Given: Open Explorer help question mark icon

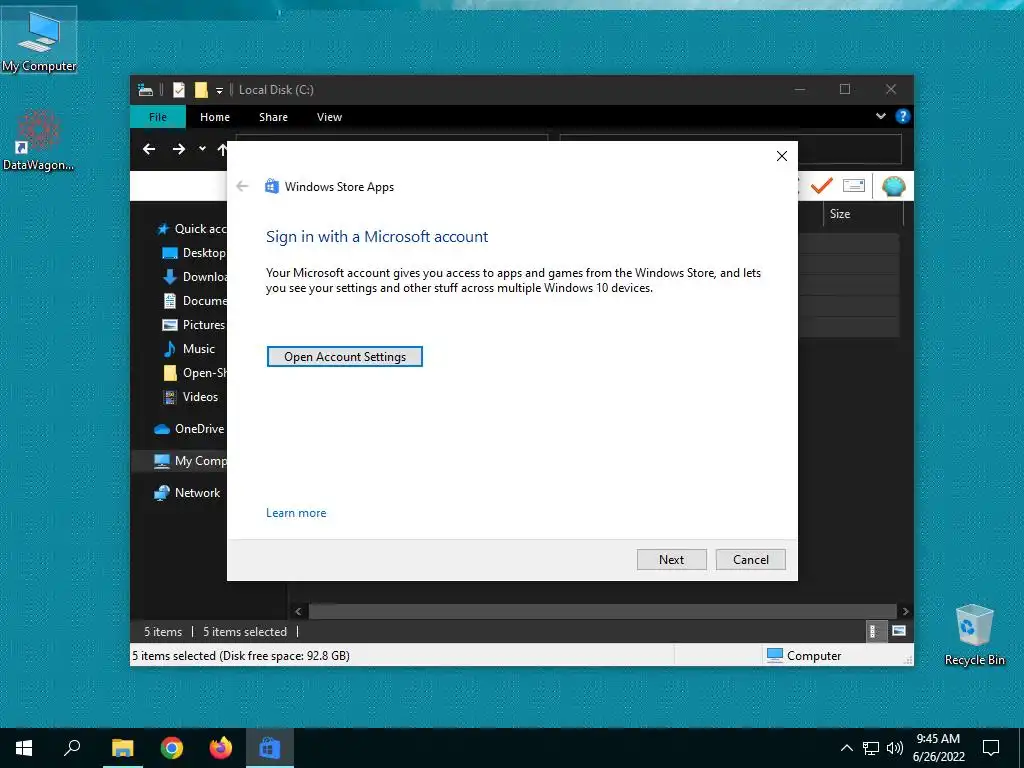Looking at the screenshot, I should [903, 116].
